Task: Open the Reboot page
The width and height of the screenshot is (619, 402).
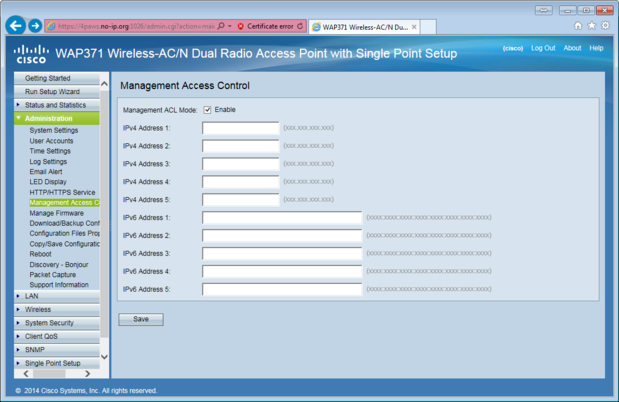Action: pyautogui.click(x=40, y=254)
